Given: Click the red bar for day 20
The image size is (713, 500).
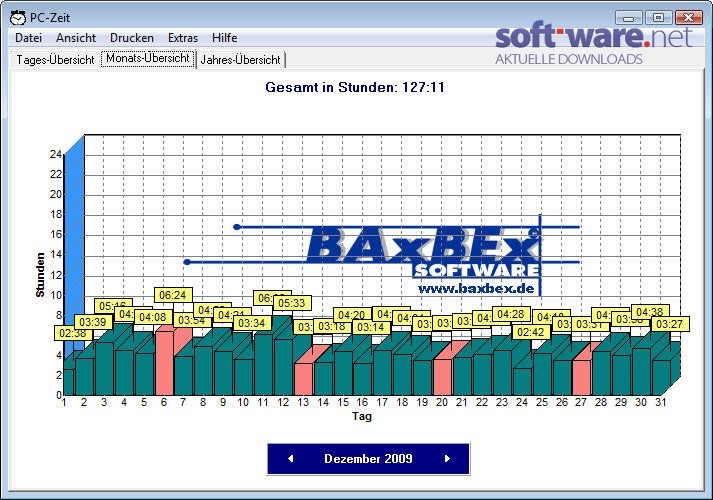Looking at the screenshot, I should click(x=443, y=377).
